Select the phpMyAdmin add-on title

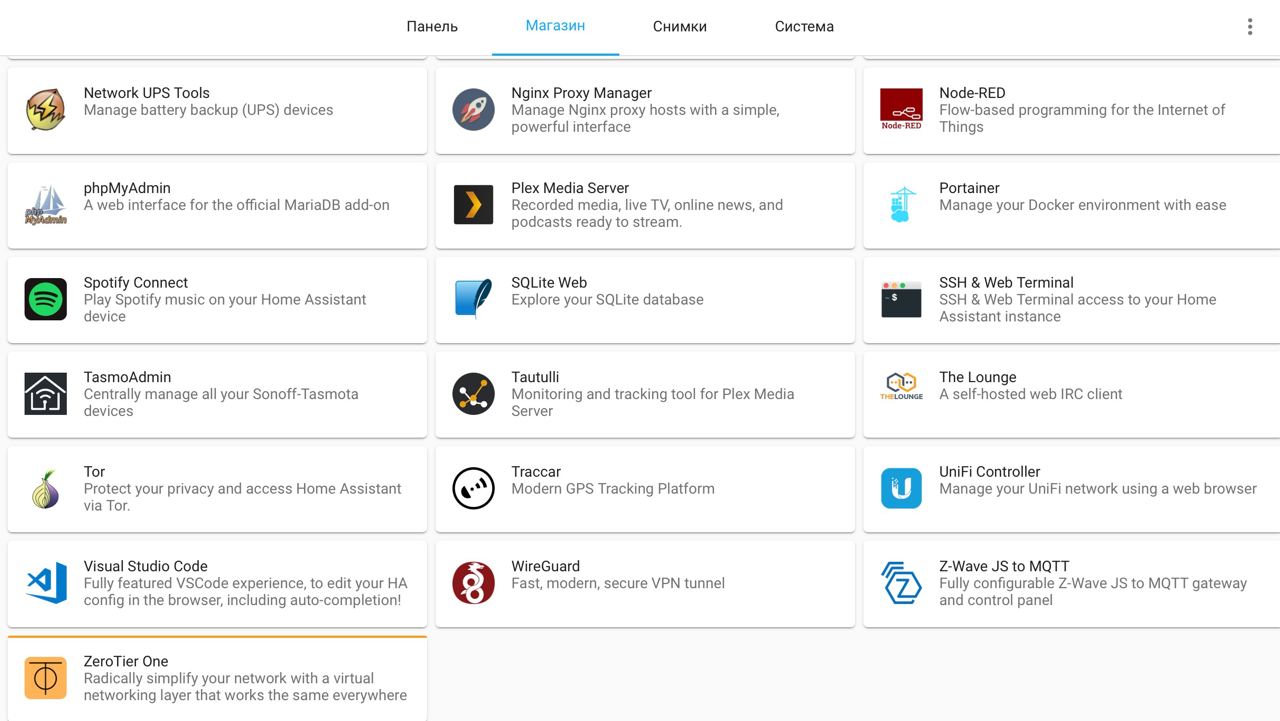point(127,188)
